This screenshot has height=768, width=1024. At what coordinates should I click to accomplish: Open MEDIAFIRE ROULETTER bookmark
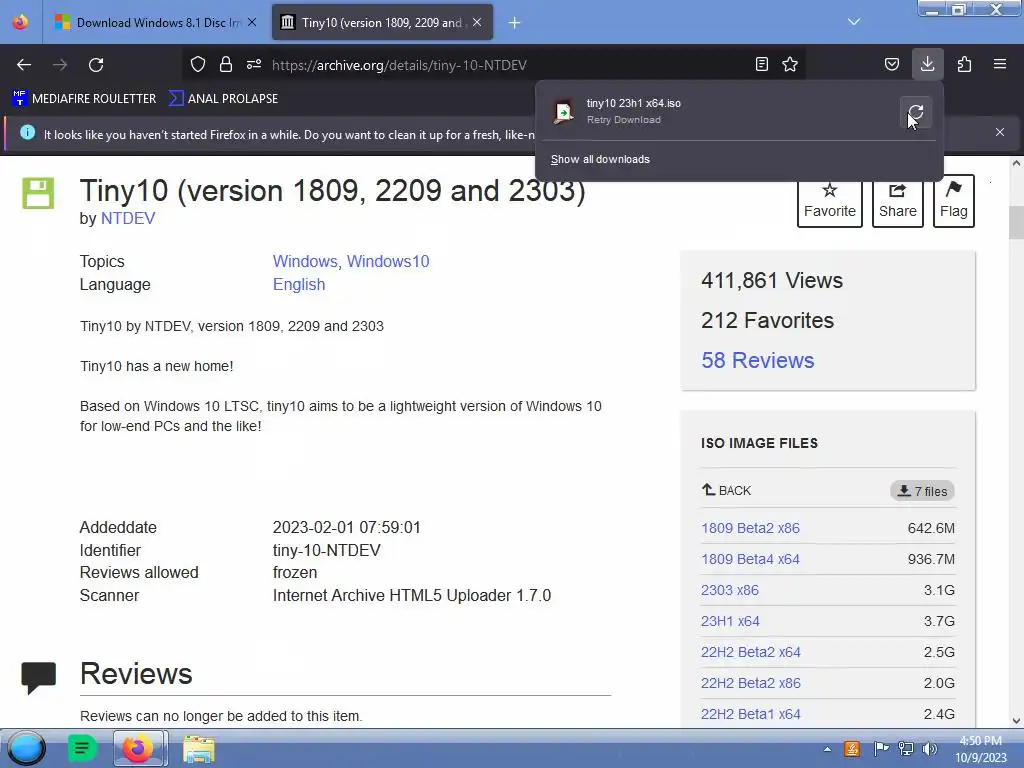[84, 99]
